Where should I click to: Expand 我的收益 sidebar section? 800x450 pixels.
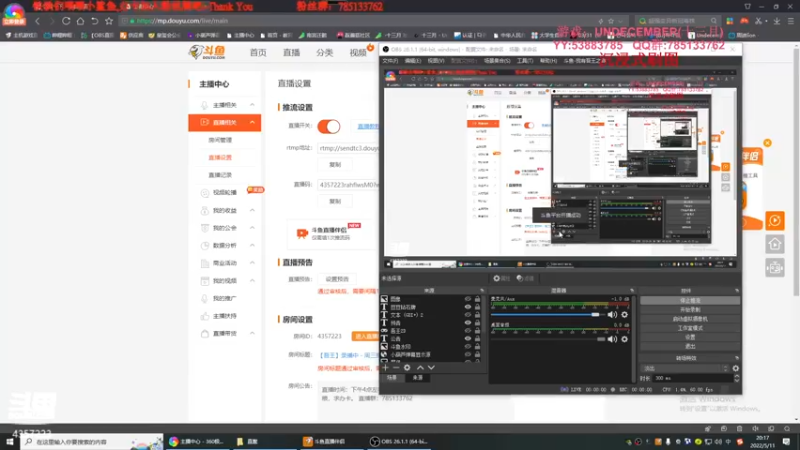pos(252,210)
